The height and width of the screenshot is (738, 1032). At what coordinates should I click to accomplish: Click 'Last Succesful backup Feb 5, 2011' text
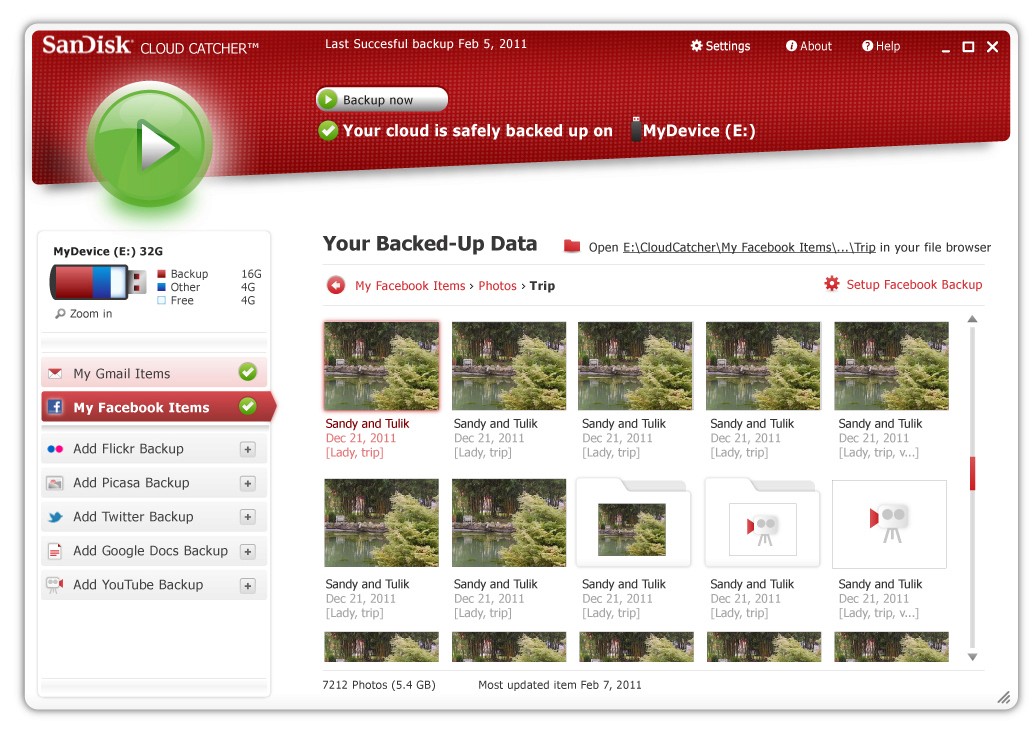point(426,44)
